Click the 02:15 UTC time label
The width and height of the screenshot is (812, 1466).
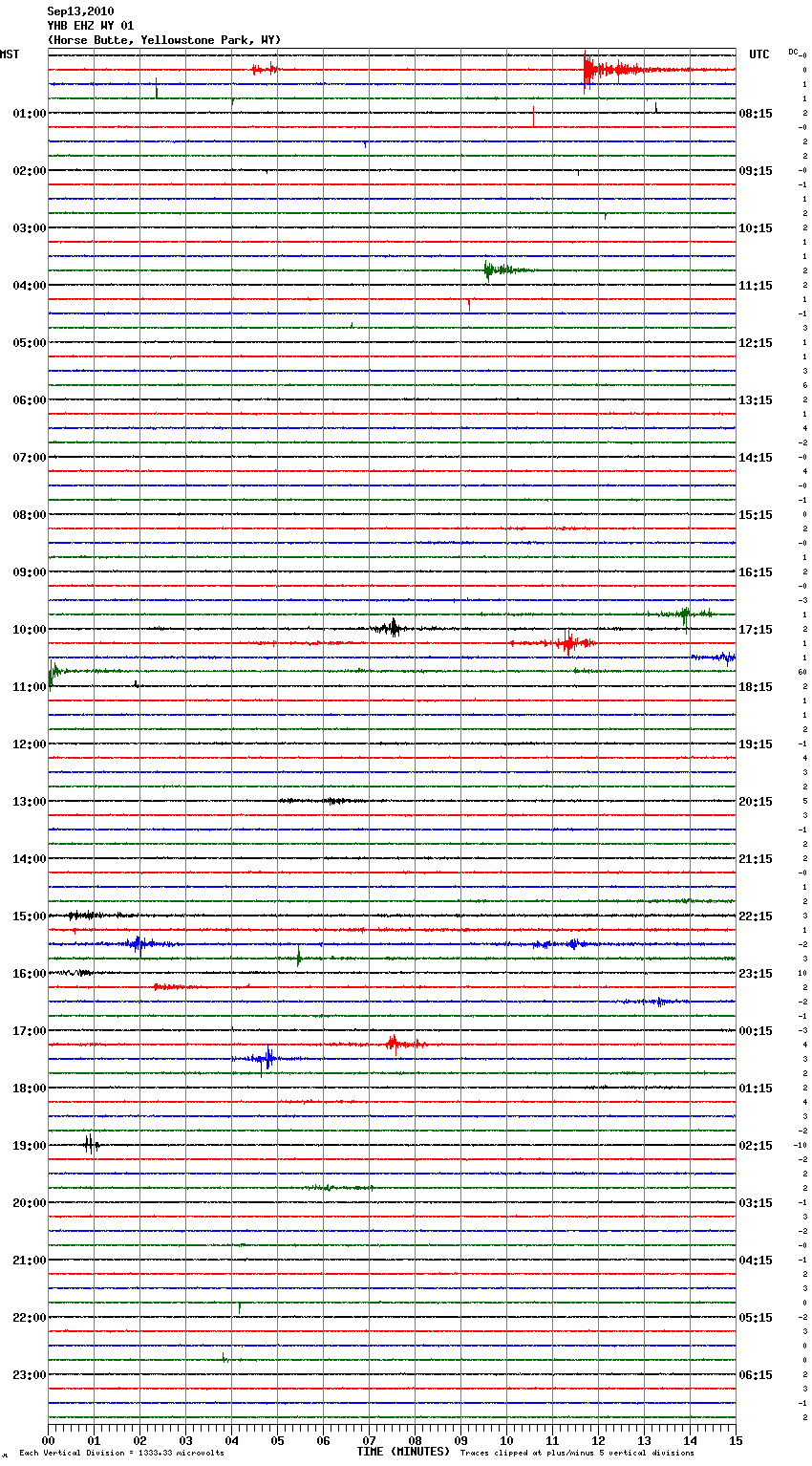tap(756, 1146)
